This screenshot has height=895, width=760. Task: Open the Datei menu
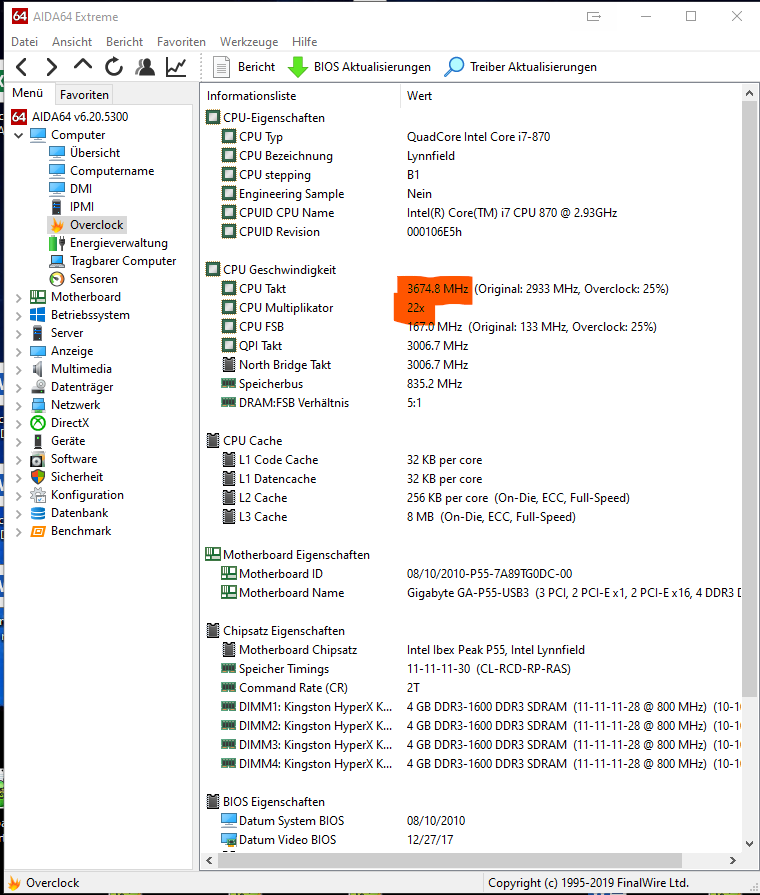click(25, 42)
